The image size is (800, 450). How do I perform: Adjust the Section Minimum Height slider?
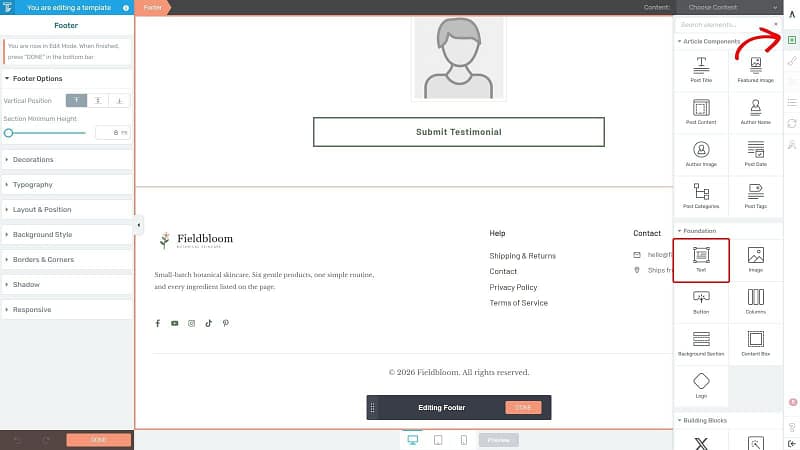[45, 133]
